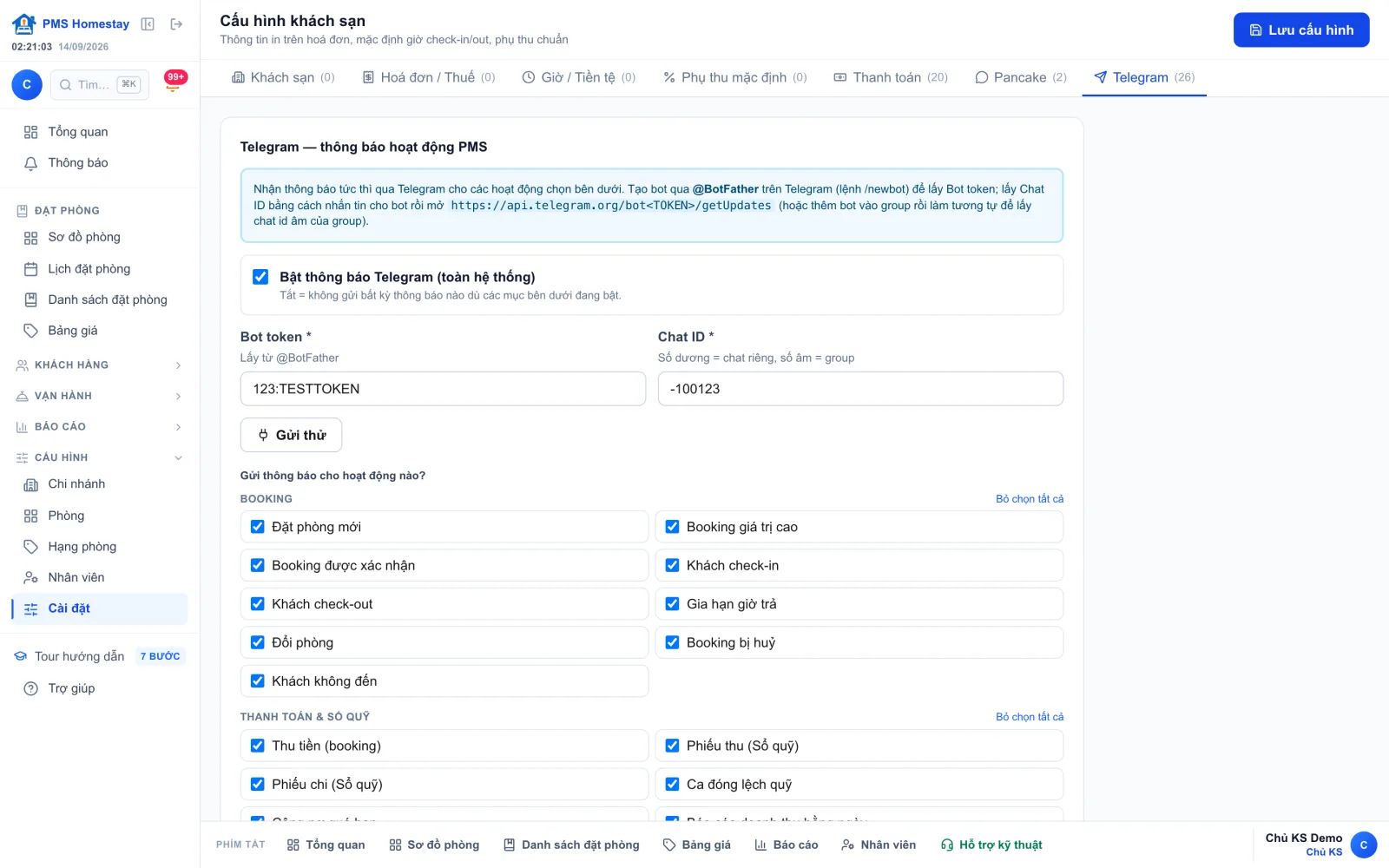Open Cài đặt in the sidebar
This screenshot has height=868, width=1389.
[100, 608]
